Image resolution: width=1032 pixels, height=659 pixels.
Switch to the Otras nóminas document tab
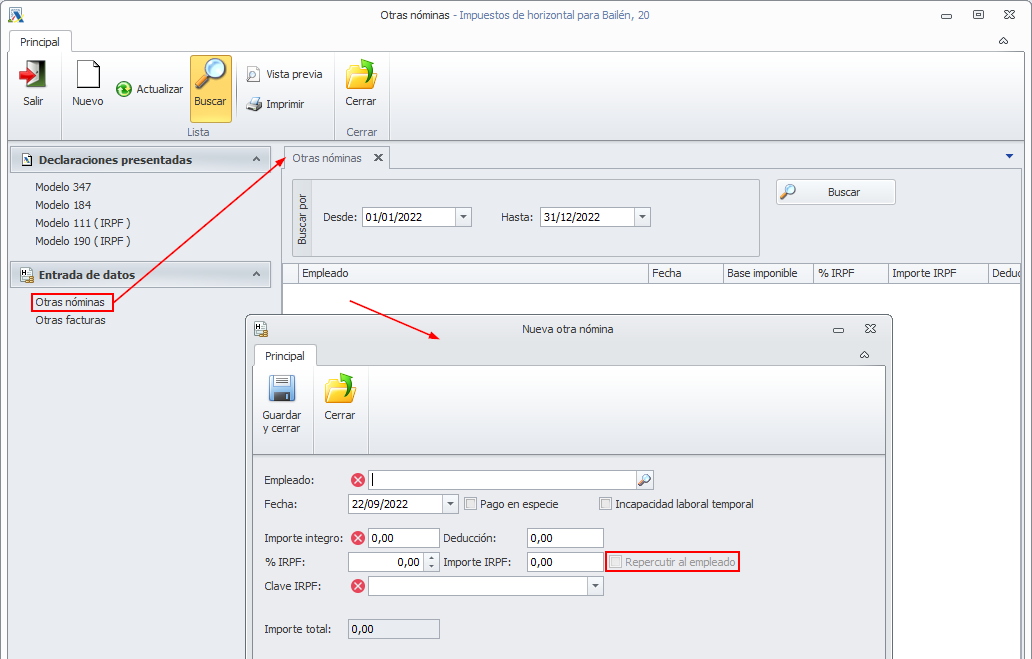click(x=327, y=158)
